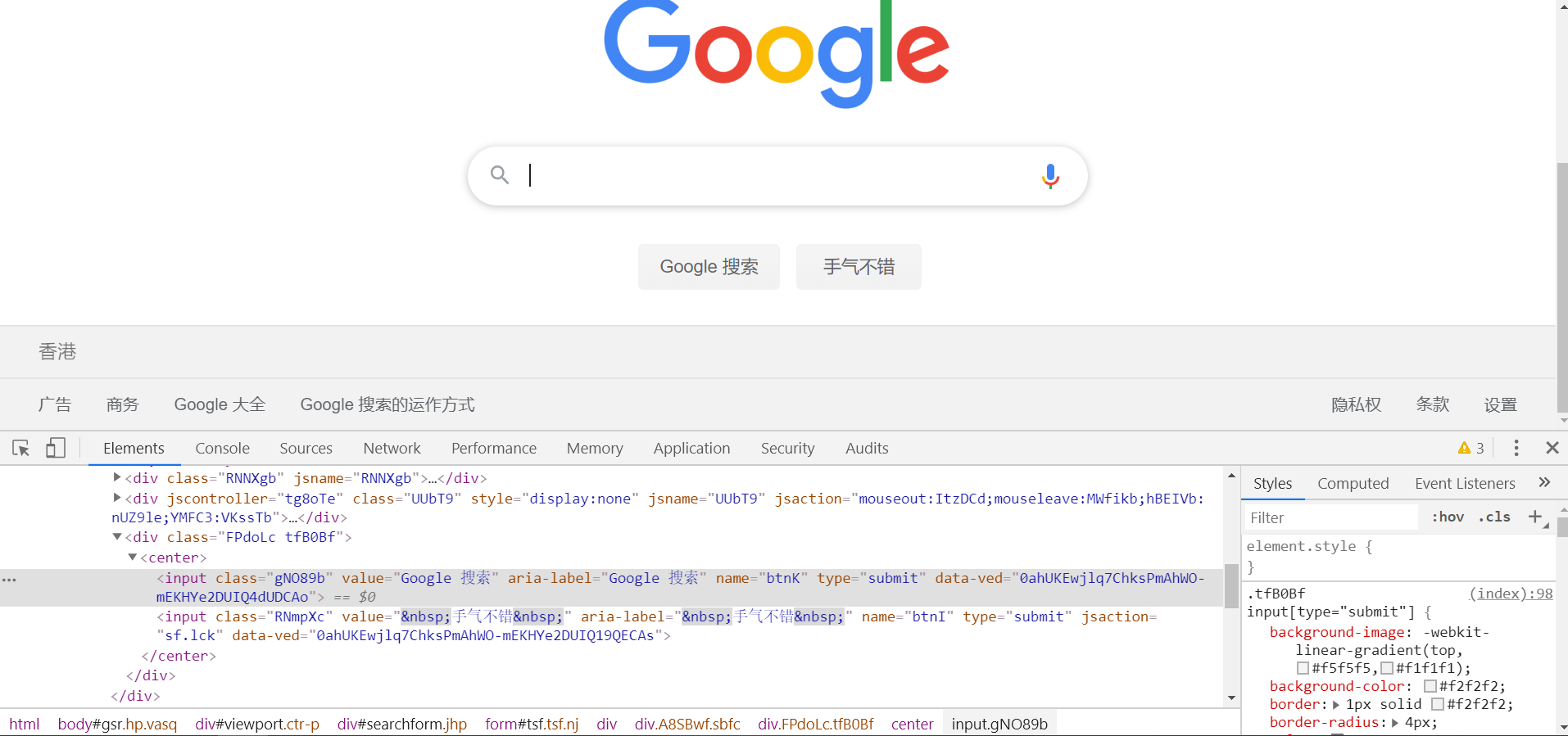The image size is (1568, 736).
Task: Open the 商务 footer link
Action: pyautogui.click(x=123, y=404)
